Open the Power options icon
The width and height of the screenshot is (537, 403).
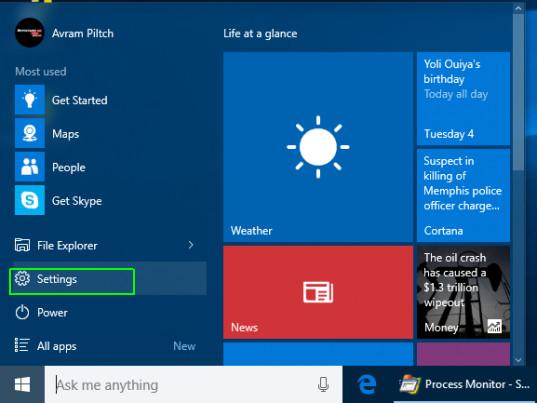(22, 313)
